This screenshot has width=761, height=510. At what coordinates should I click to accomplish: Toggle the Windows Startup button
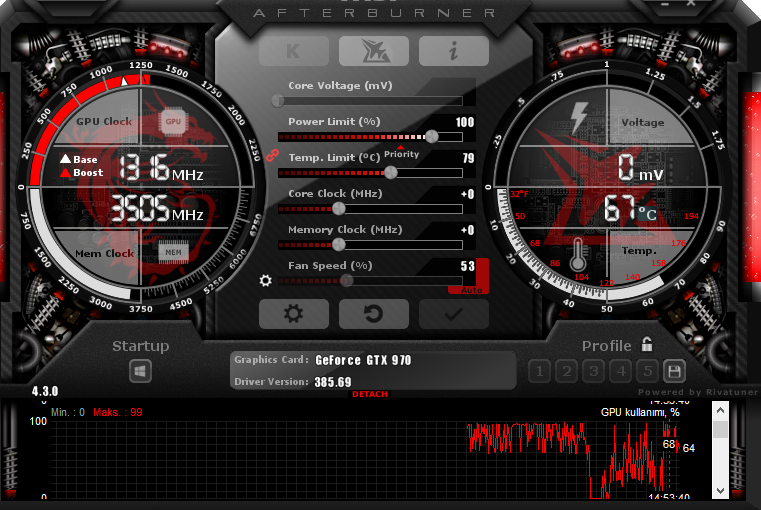pyautogui.click(x=140, y=372)
